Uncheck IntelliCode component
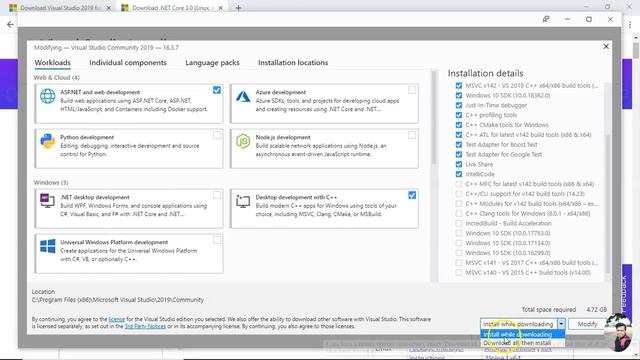 point(459,174)
